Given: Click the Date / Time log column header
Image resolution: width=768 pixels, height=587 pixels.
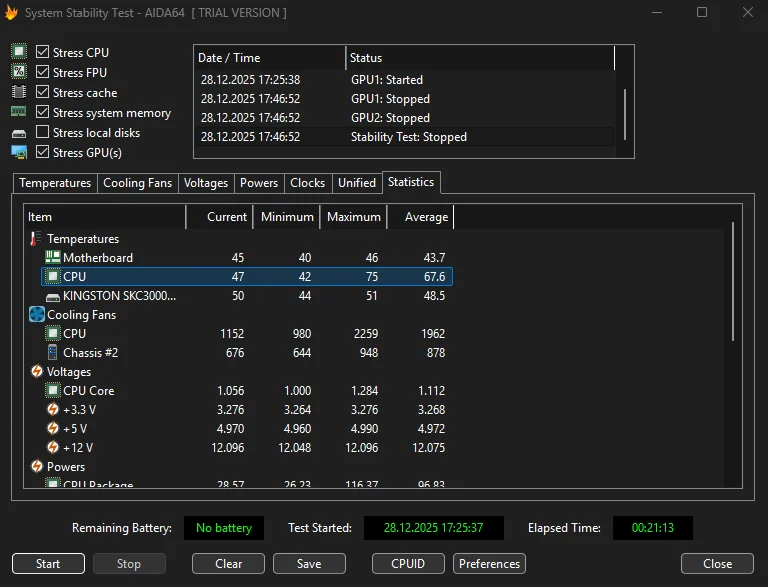Looking at the screenshot, I should point(270,58).
